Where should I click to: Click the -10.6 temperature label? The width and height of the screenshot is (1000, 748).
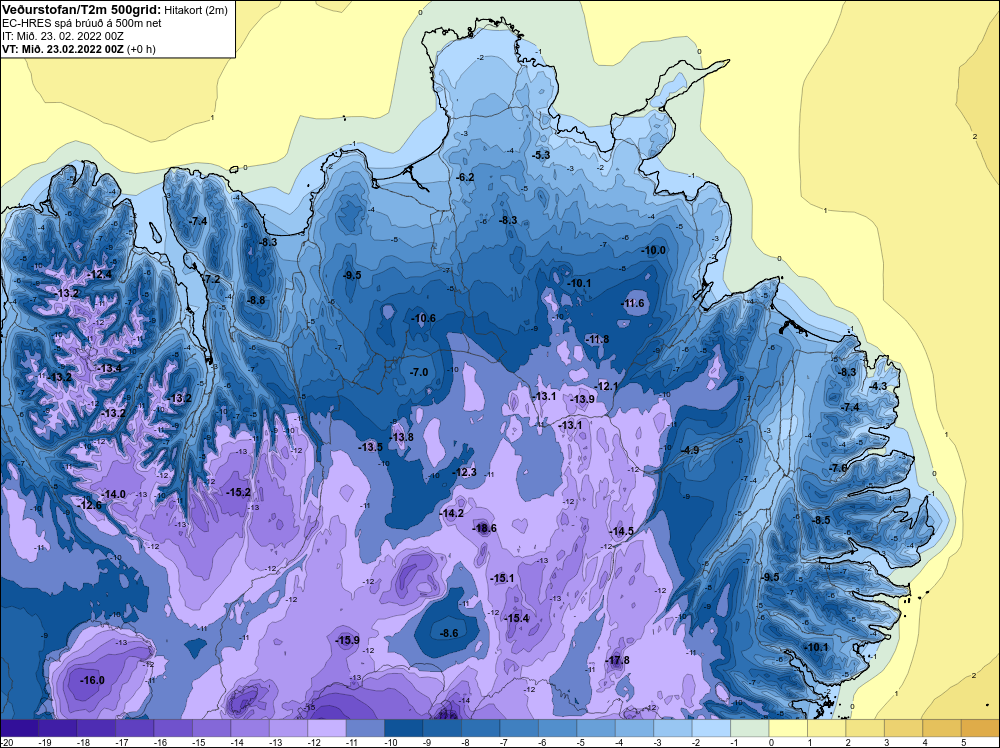(x=423, y=318)
